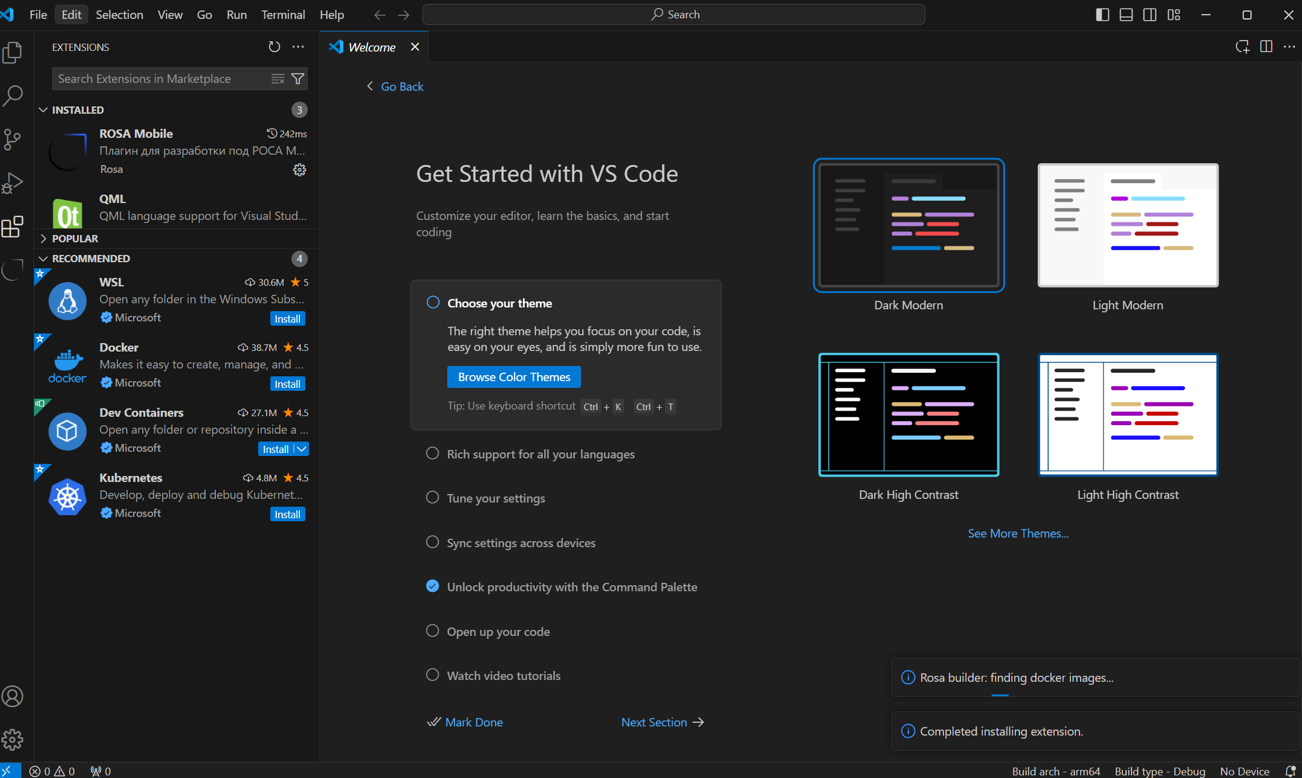Image resolution: width=1302 pixels, height=778 pixels.
Task: Open ROSA Mobile extension manage gear
Action: [x=299, y=170]
